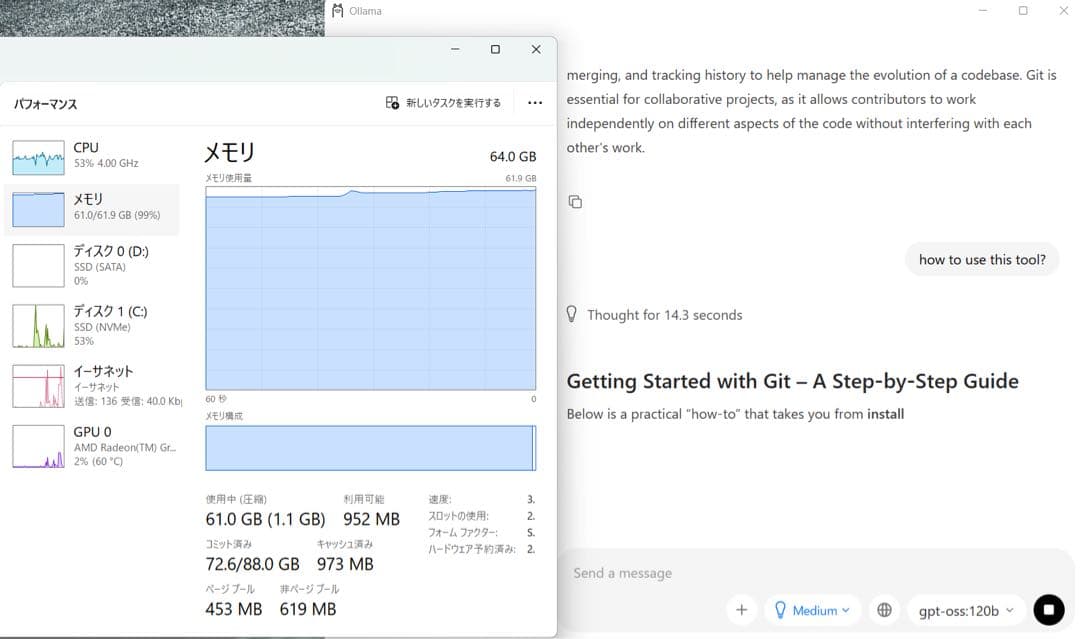The height and width of the screenshot is (639, 1080).
Task: Click the memory composition bar
Action: pyautogui.click(x=370, y=448)
